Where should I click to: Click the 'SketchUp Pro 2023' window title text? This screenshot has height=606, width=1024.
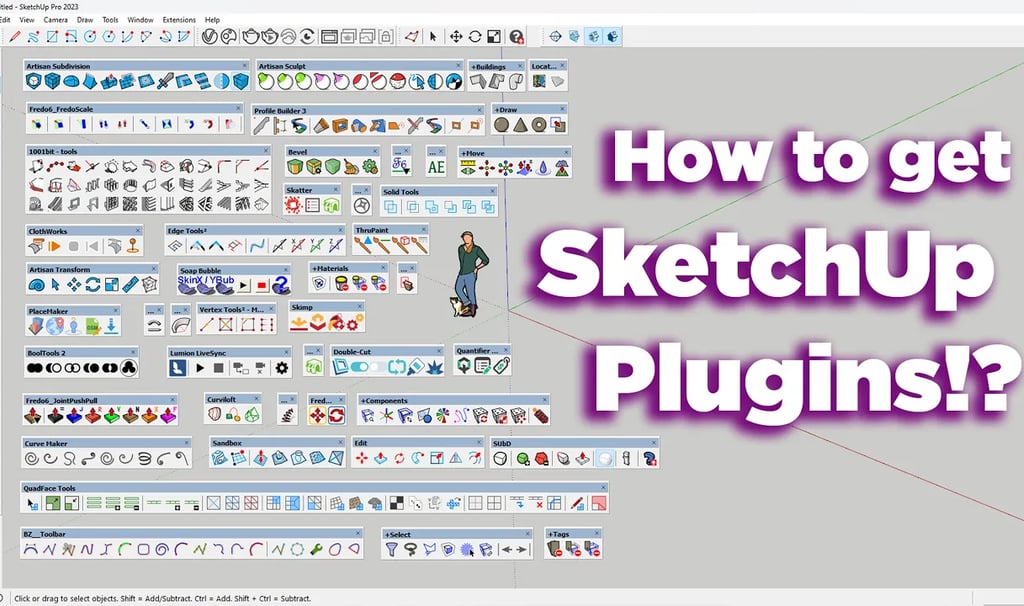(x=49, y=7)
